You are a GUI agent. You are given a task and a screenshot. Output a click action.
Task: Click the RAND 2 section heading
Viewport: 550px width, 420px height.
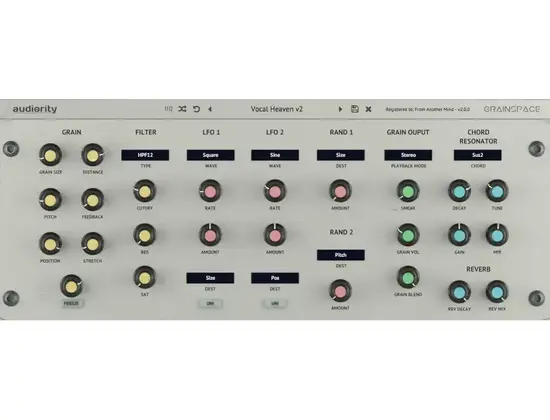point(341,232)
